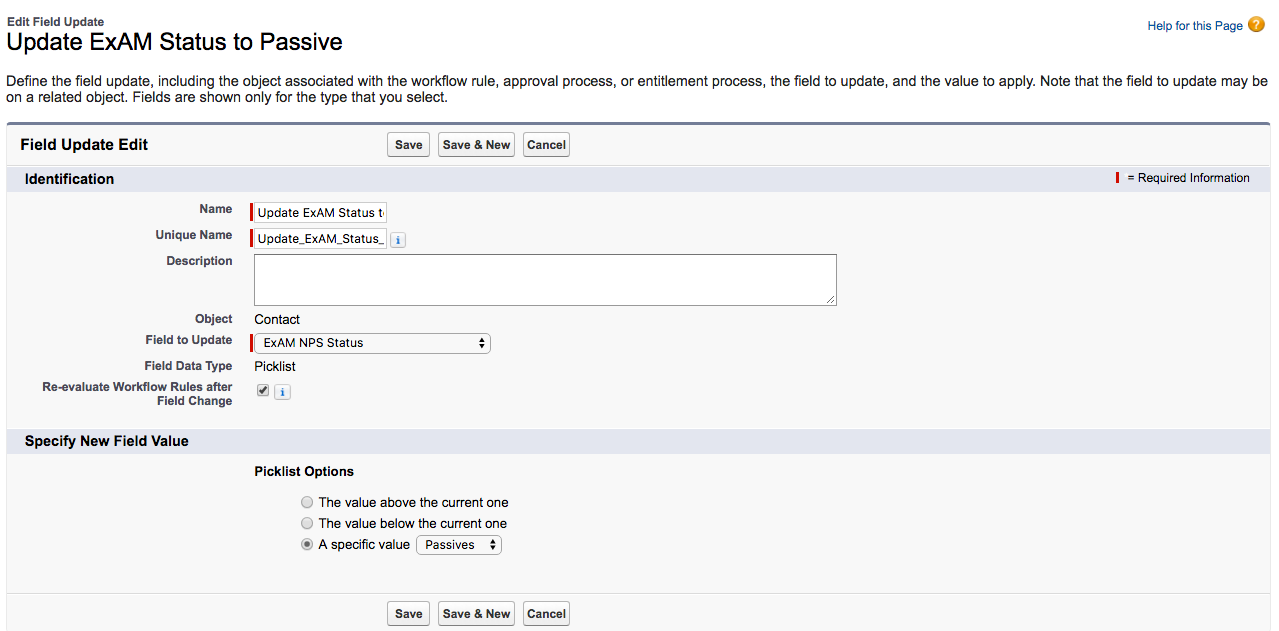Screen dimensions: 1279x631
Task: Toggle Re-evaluate Workflow Rules checkbox
Action: click(x=263, y=391)
